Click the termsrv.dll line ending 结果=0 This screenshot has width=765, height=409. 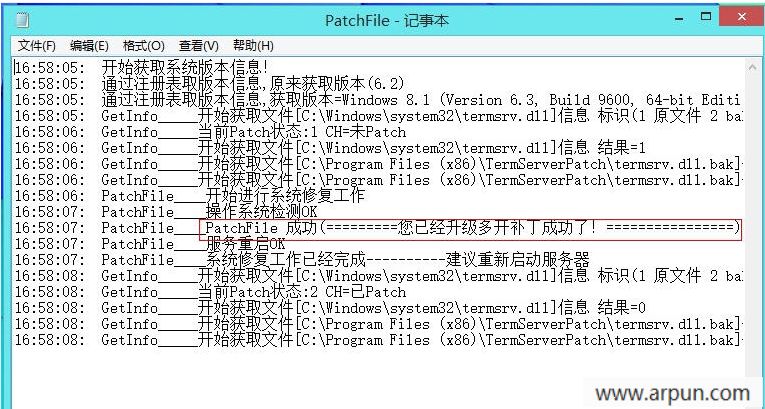tap(330, 308)
